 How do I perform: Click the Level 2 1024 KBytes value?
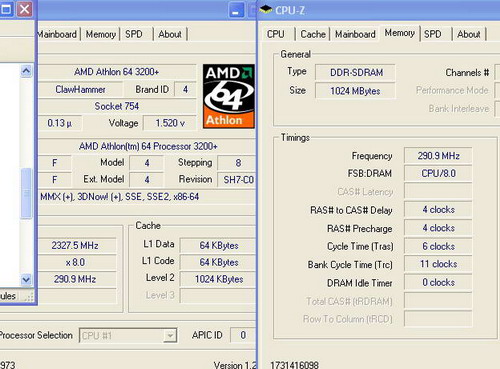point(218,279)
